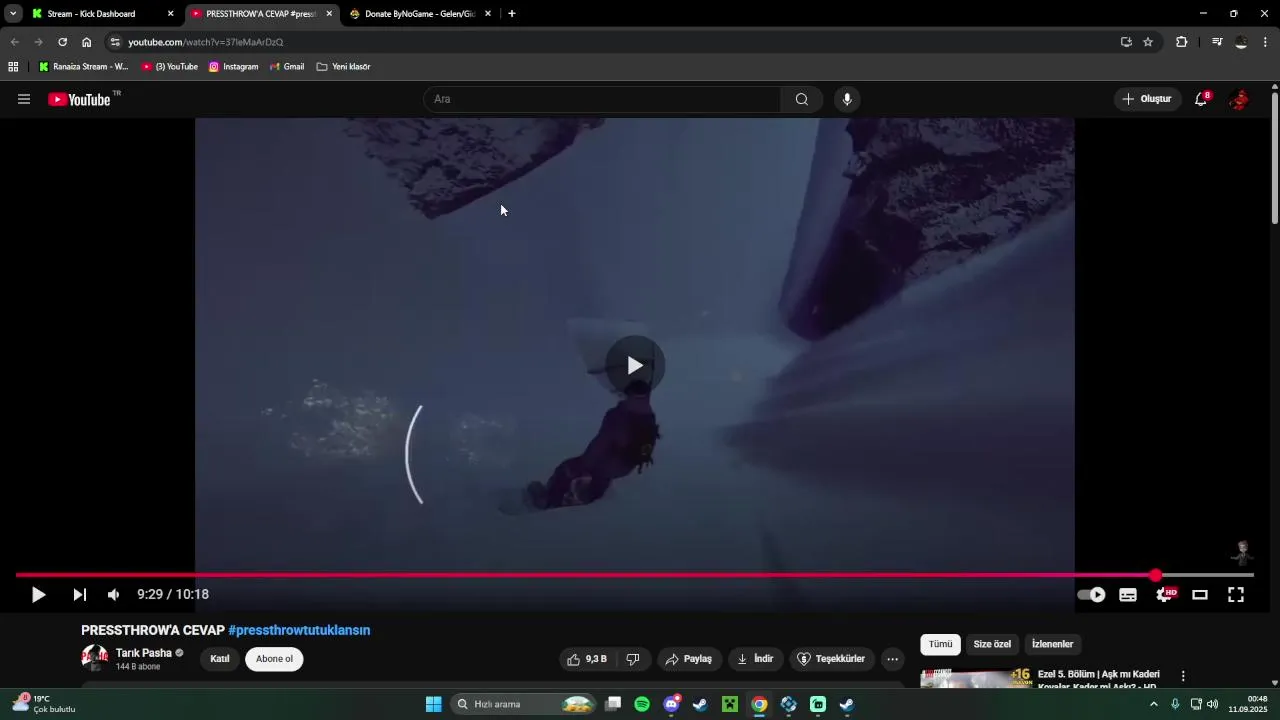Open the YouTube hamburger guide menu

[x=24, y=99]
